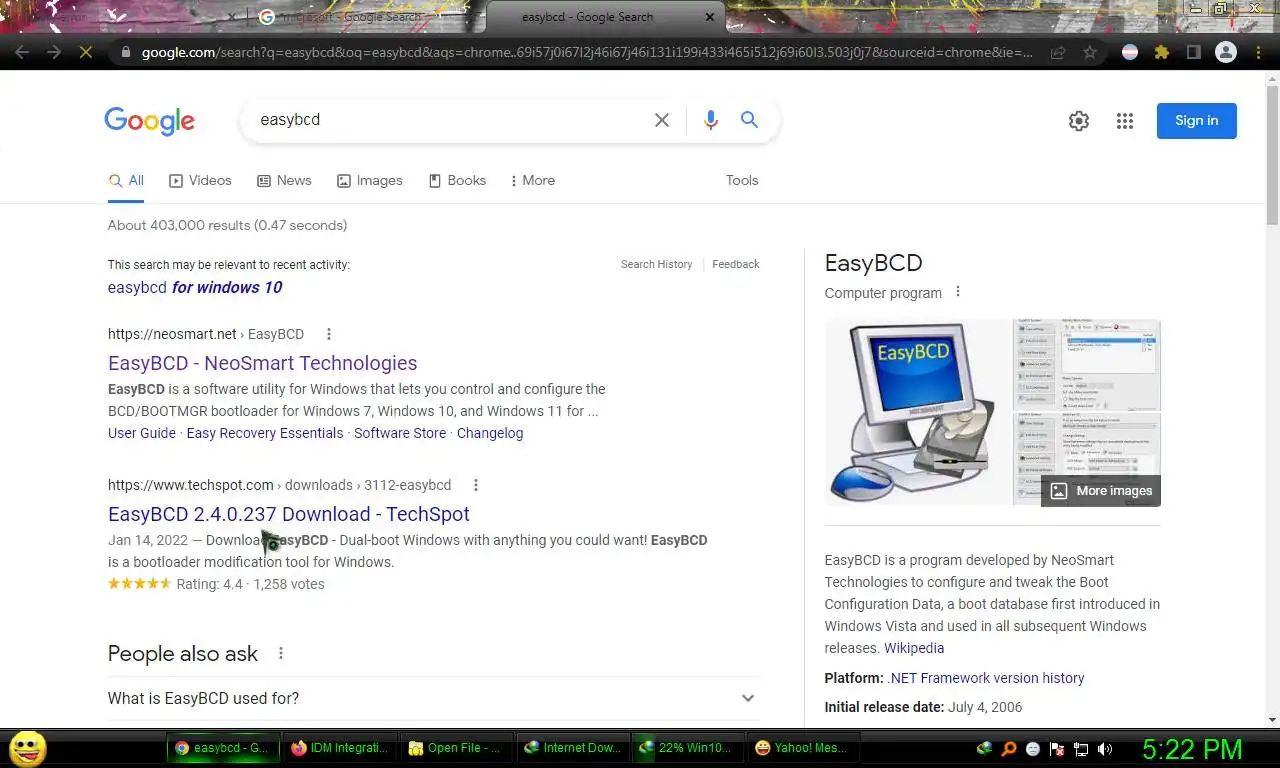This screenshot has width=1280, height=768.
Task: Open the Software Store sitelink
Action: 400,433
